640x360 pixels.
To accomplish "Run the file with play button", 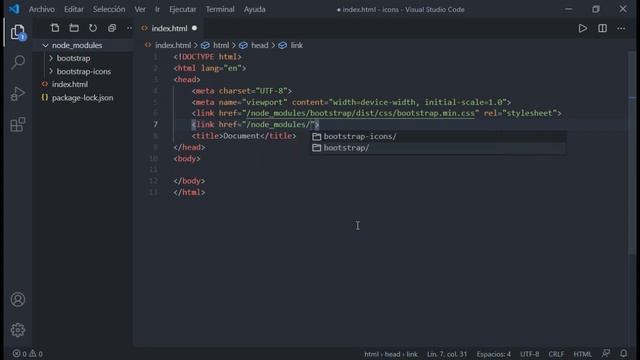I will (x=582, y=28).
